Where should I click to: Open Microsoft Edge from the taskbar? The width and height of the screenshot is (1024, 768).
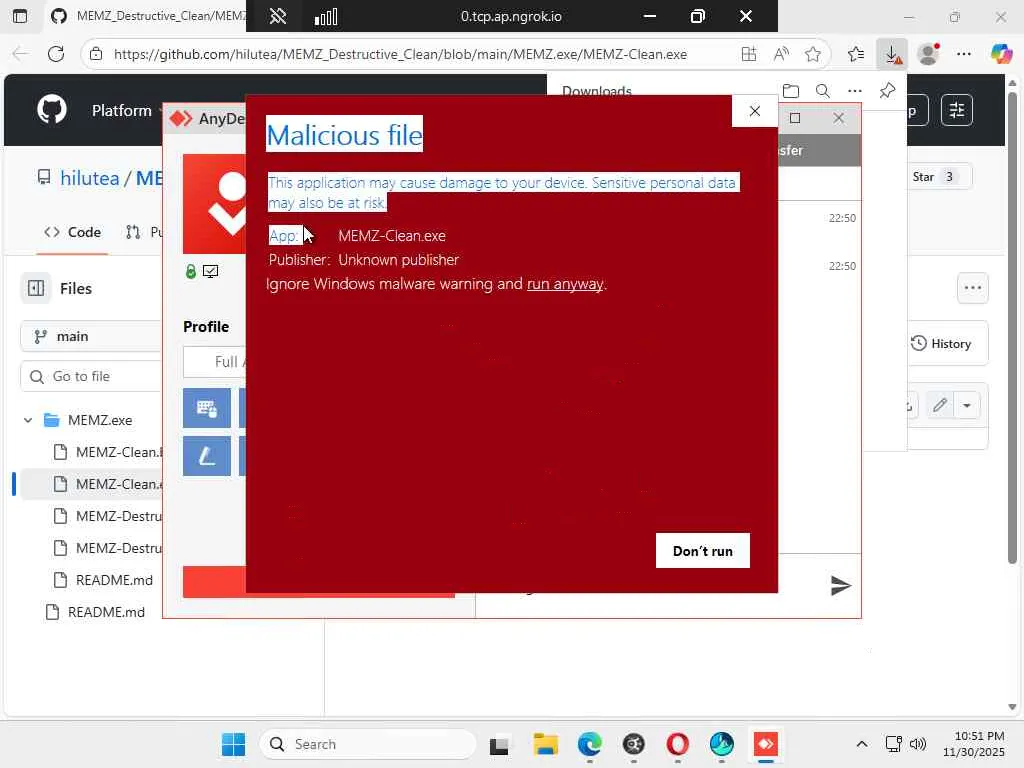(x=589, y=744)
